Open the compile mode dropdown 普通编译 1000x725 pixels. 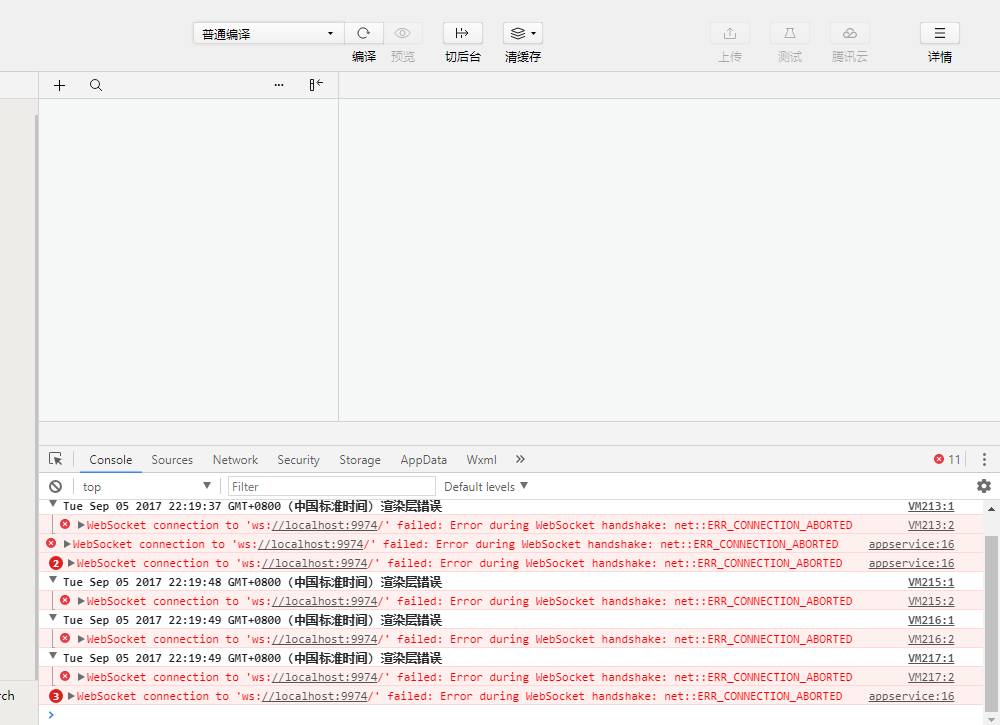268,33
